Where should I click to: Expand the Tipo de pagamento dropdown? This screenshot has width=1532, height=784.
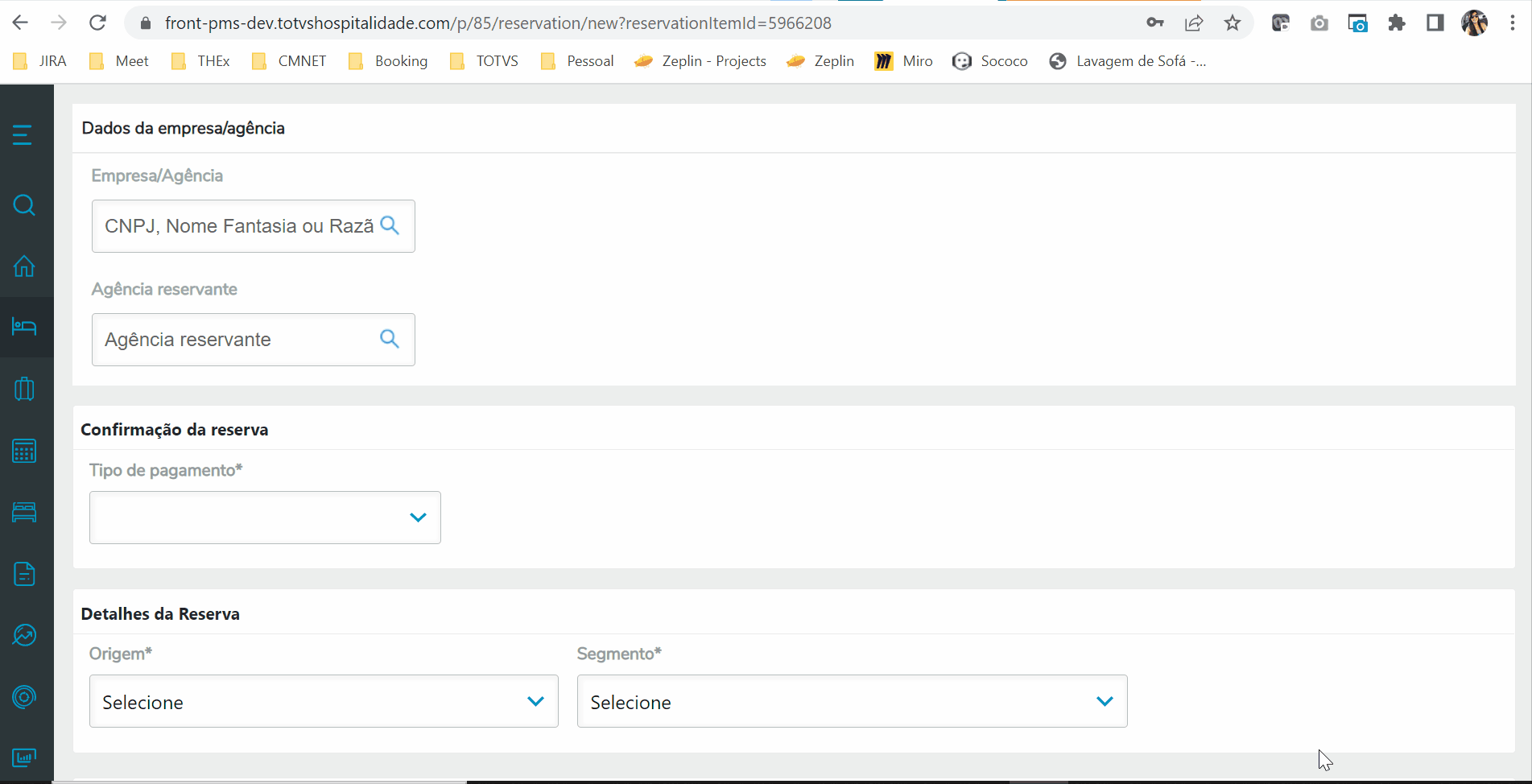pos(265,518)
